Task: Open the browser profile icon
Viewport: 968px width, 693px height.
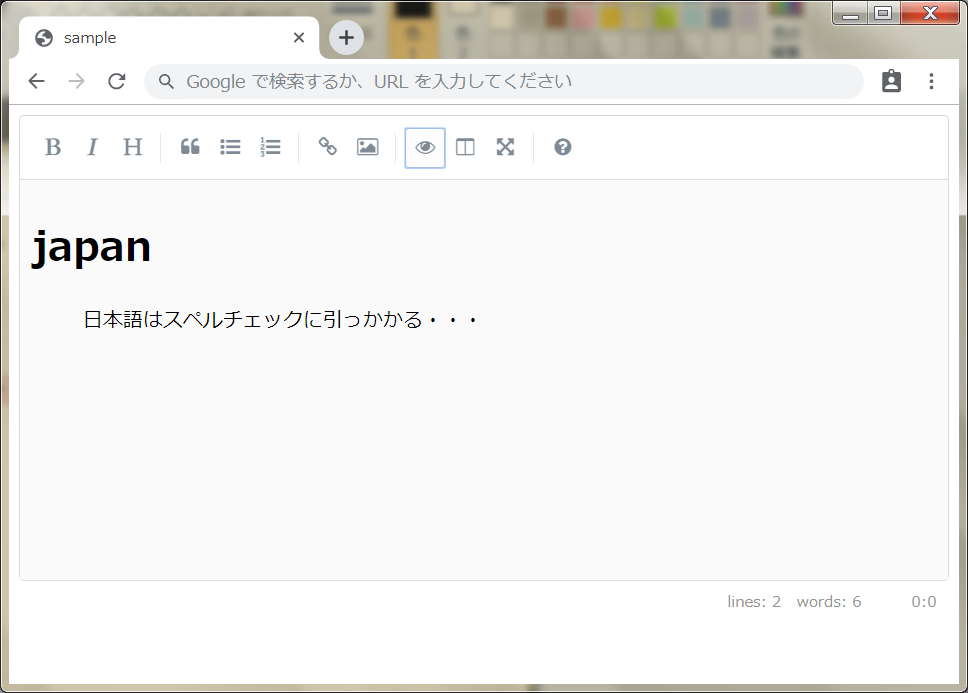Action: coord(891,81)
